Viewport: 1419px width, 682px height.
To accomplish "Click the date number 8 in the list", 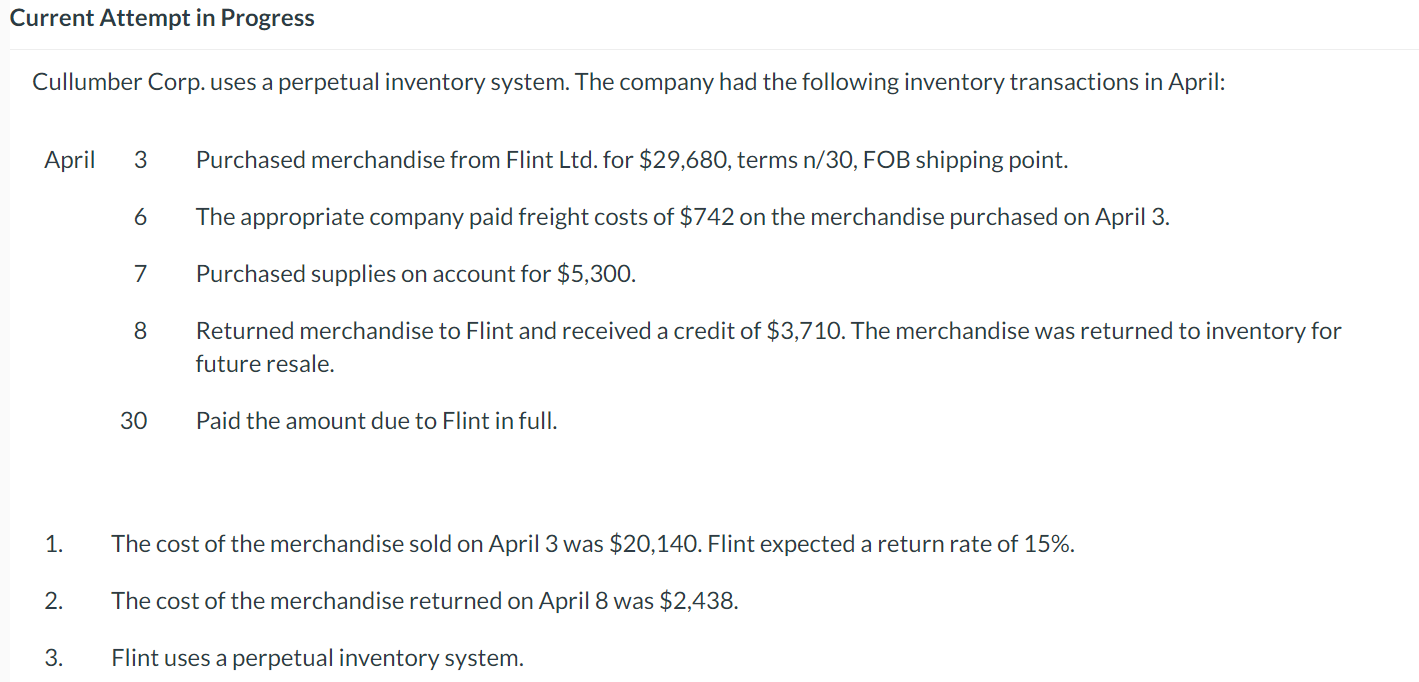I will pos(139,331).
